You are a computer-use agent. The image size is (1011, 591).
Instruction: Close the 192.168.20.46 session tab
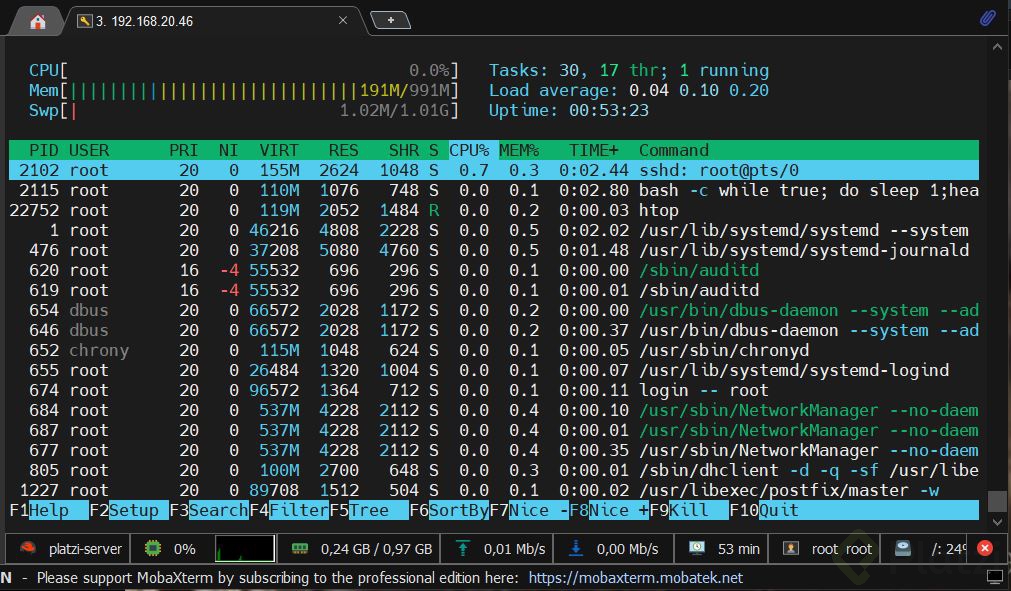click(x=343, y=21)
